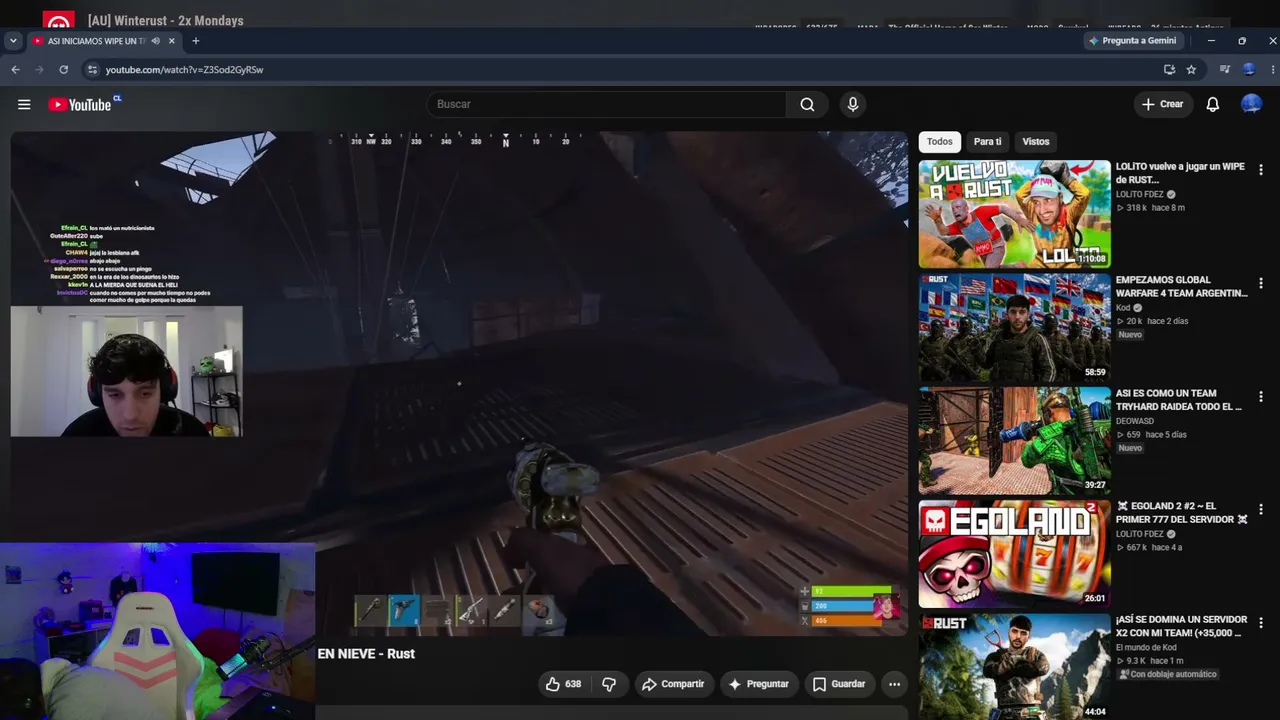The width and height of the screenshot is (1280, 720).
Task: Open options for ASÍ SE DOMINA UN SERVIDOR video
Action: pyautogui.click(x=1260, y=623)
